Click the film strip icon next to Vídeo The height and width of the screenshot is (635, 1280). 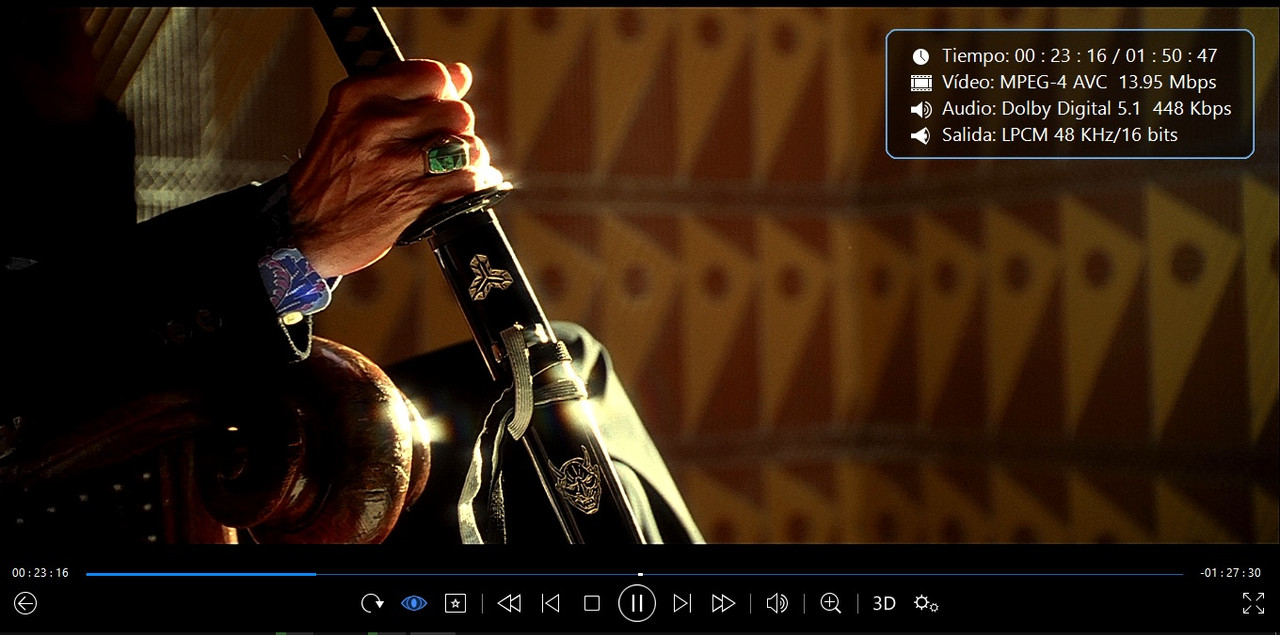(x=920, y=83)
